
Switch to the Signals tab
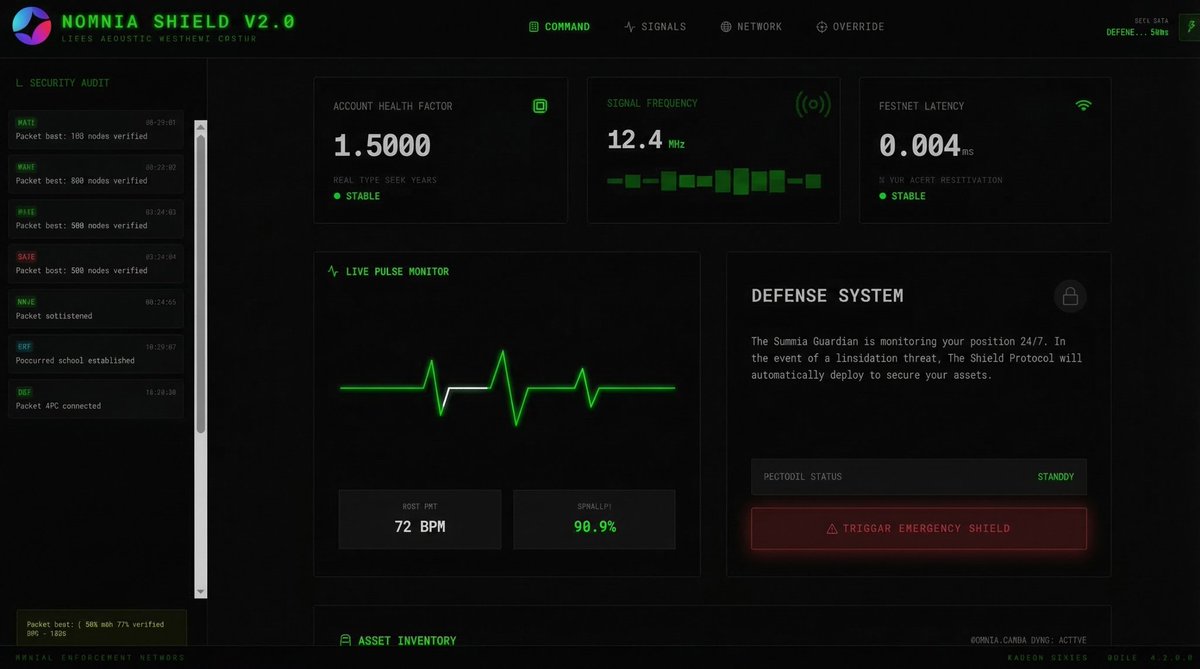(x=655, y=27)
